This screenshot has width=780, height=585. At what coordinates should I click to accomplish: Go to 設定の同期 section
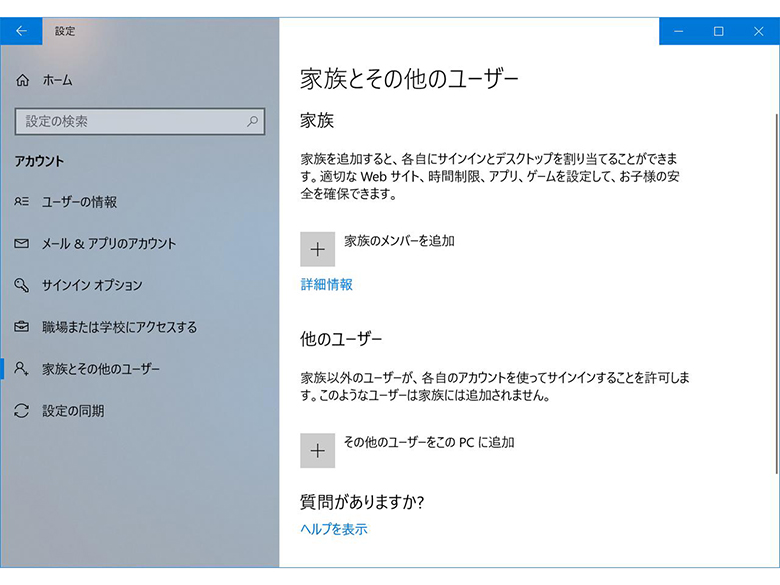click(x=73, y=411)
